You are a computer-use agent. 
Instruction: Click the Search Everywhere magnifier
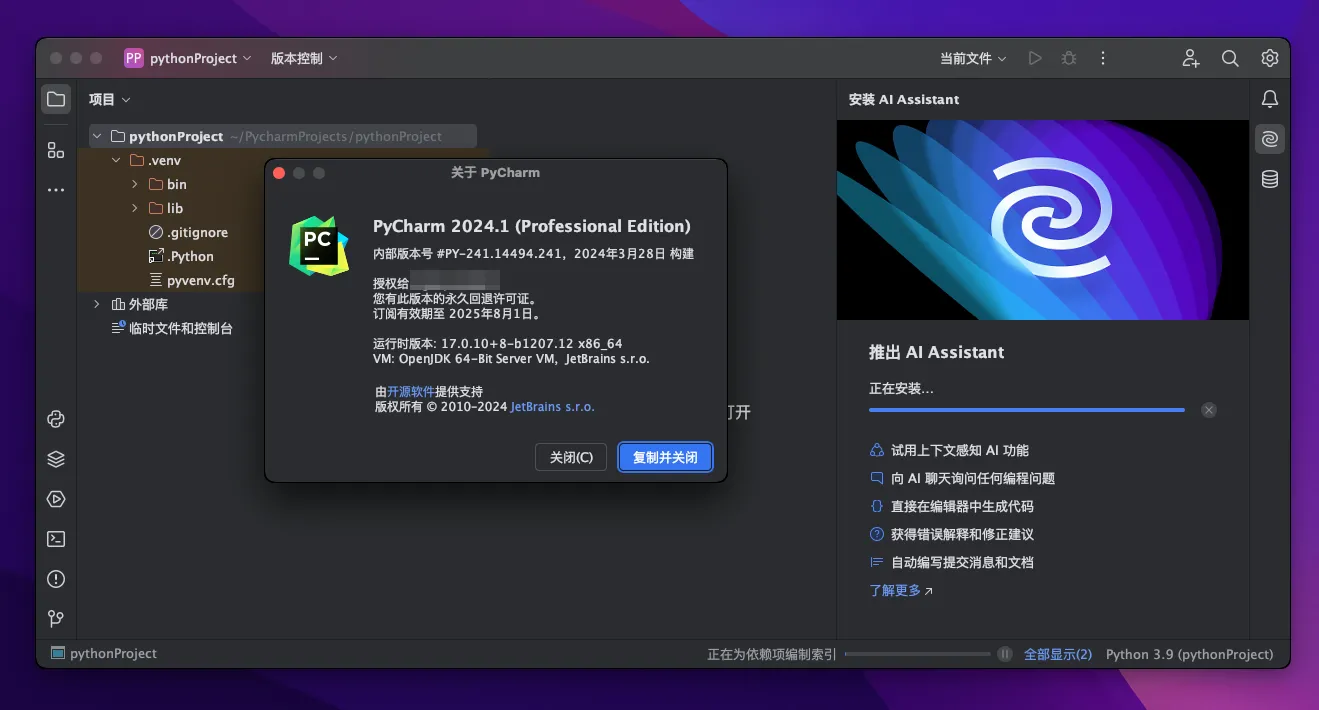click(1230, 59)
